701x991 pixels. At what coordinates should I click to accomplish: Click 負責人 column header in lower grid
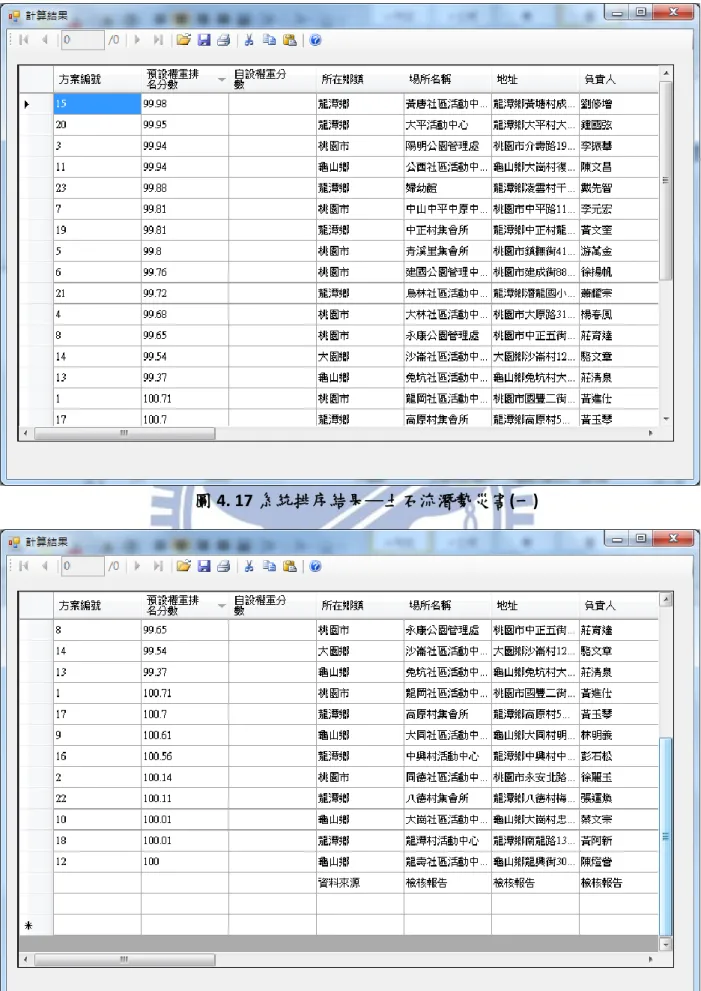click(619, 605)
